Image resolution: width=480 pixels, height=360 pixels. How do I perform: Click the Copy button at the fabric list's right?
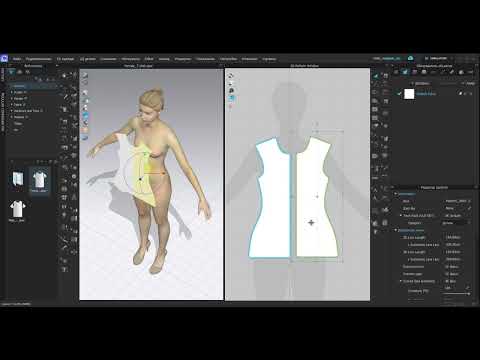(469, 83)
